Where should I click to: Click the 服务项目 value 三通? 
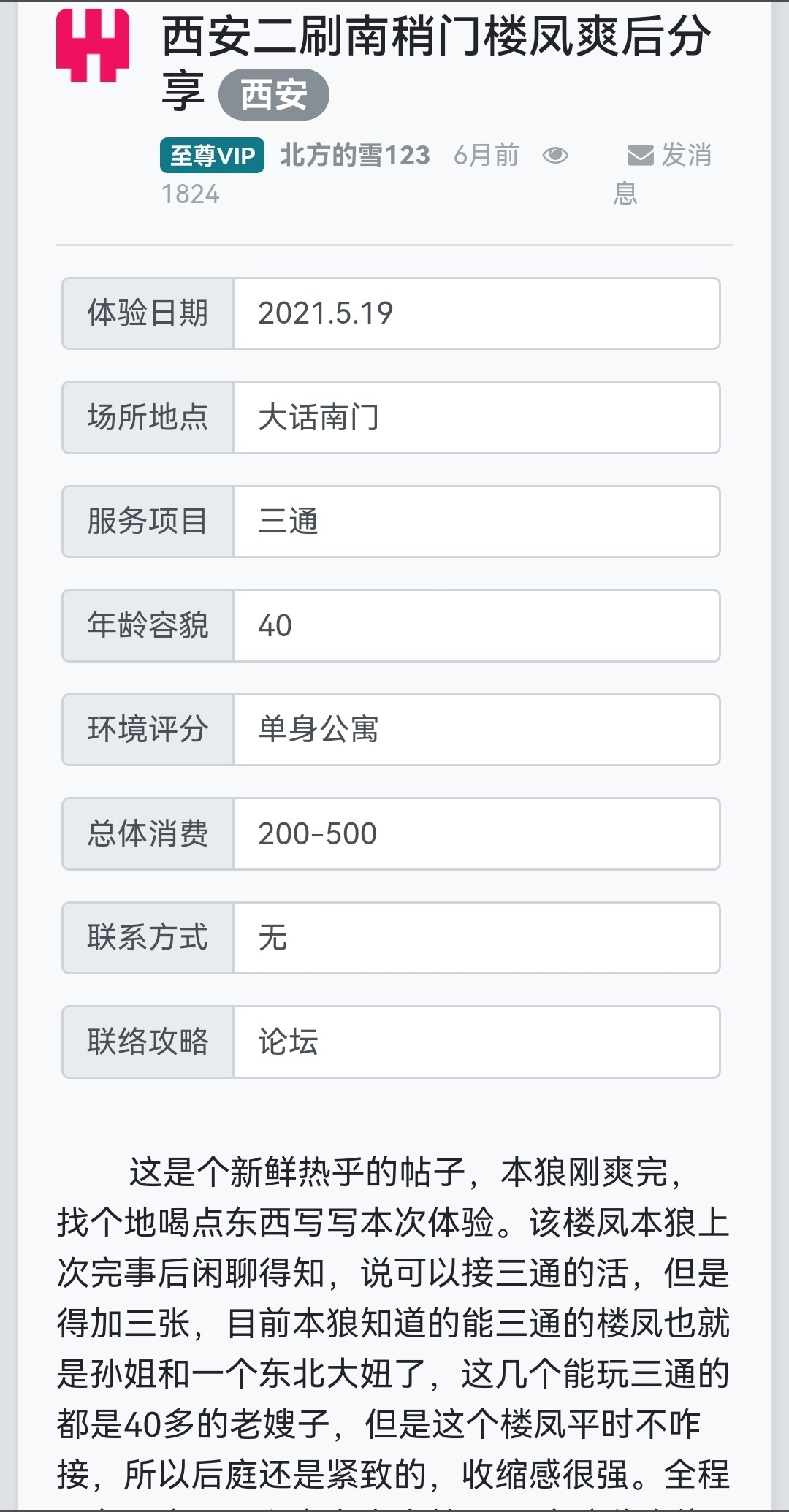[x=289, y=522]
